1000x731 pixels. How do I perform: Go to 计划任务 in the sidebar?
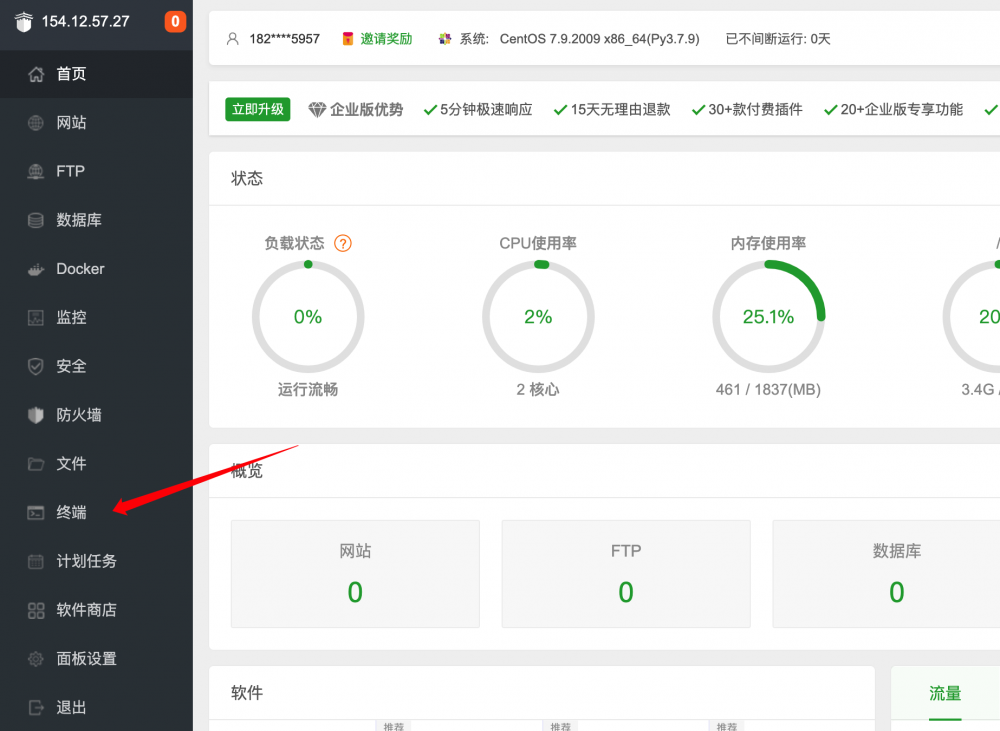(86, 561)
